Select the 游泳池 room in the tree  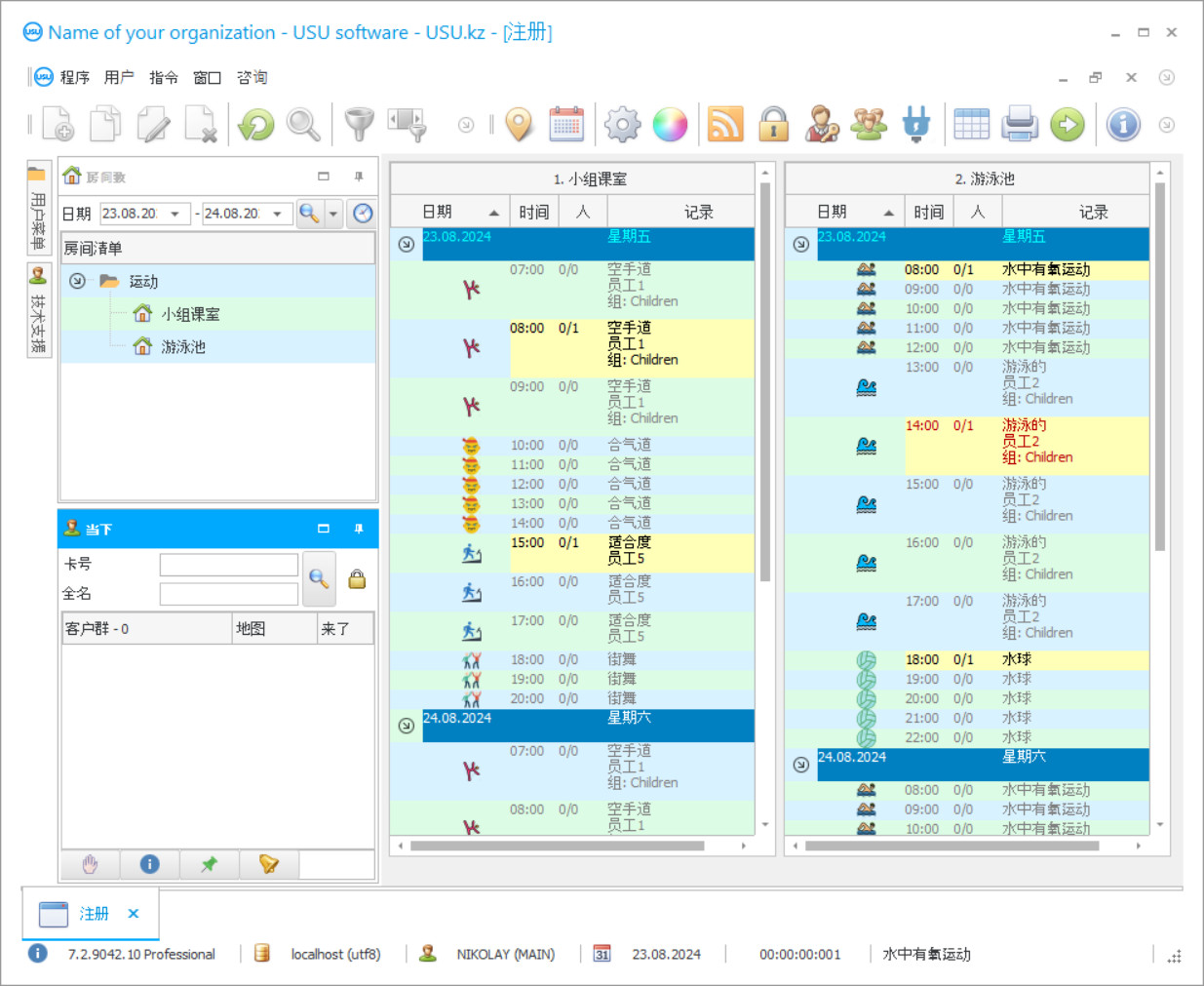(183, 346)
